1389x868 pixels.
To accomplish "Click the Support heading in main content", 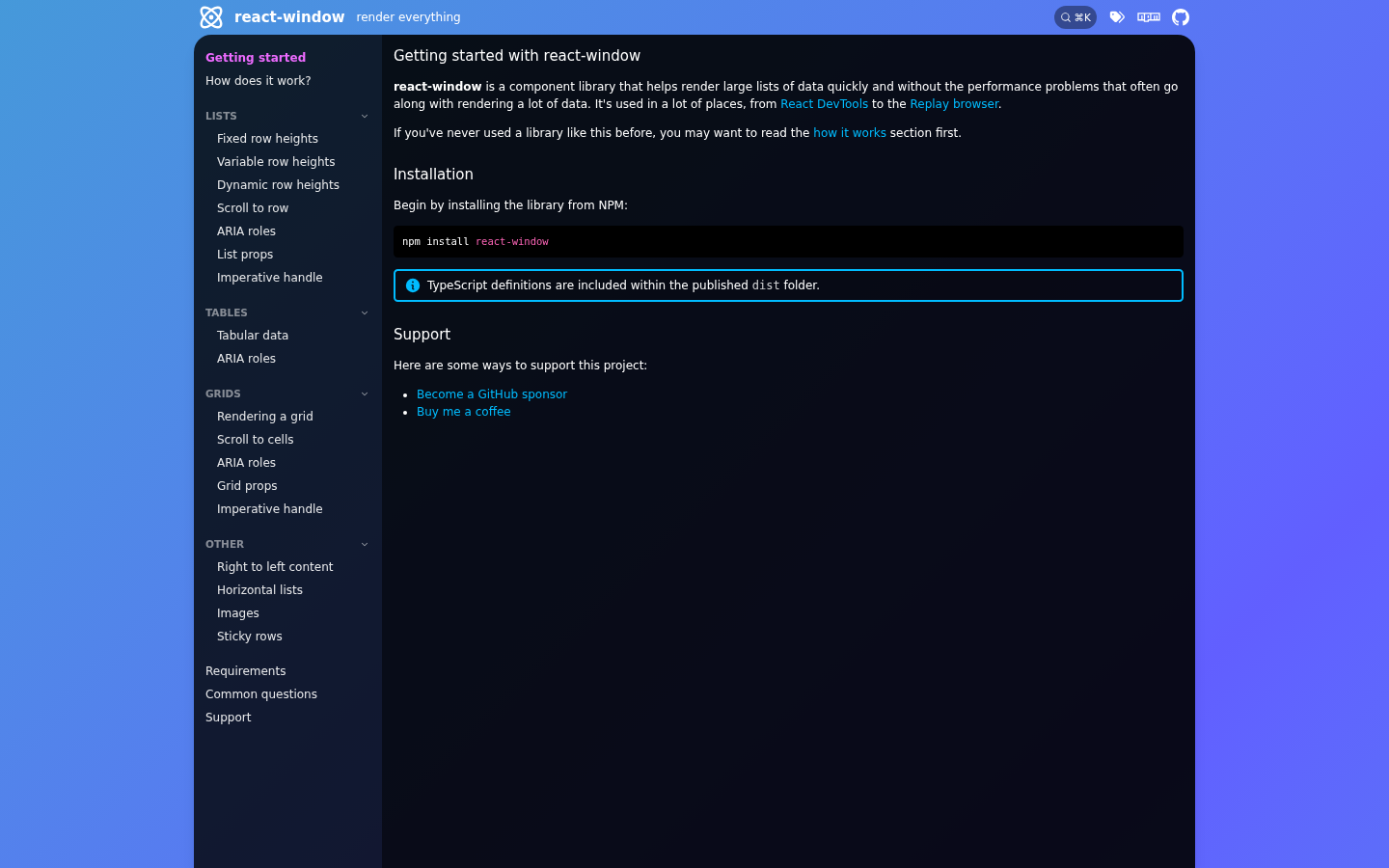I will [422, 335].
